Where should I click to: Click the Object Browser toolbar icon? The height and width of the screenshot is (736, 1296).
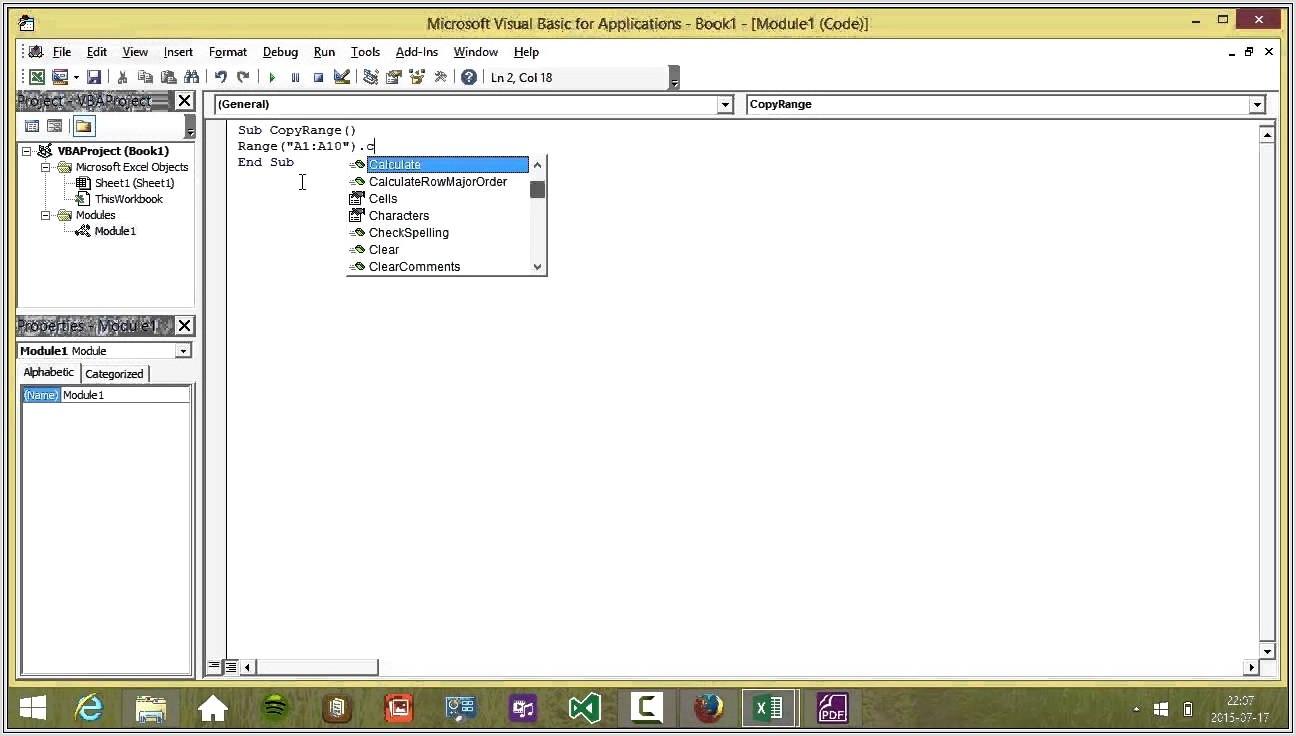(x=417, y=77)
